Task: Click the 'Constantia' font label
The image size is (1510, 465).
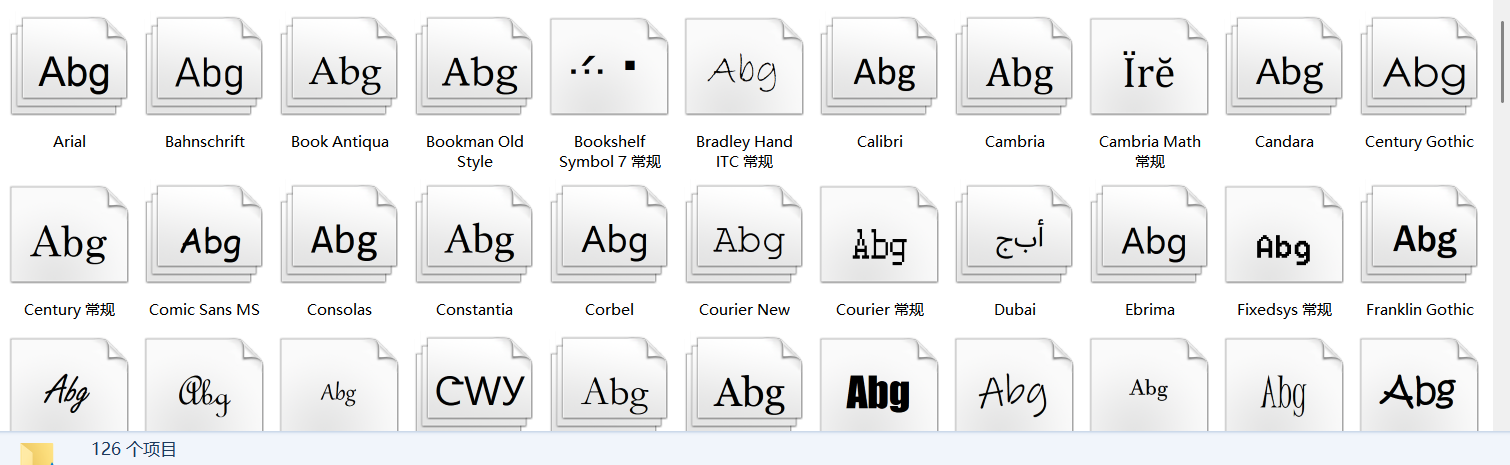Action: tap(474, 310)
